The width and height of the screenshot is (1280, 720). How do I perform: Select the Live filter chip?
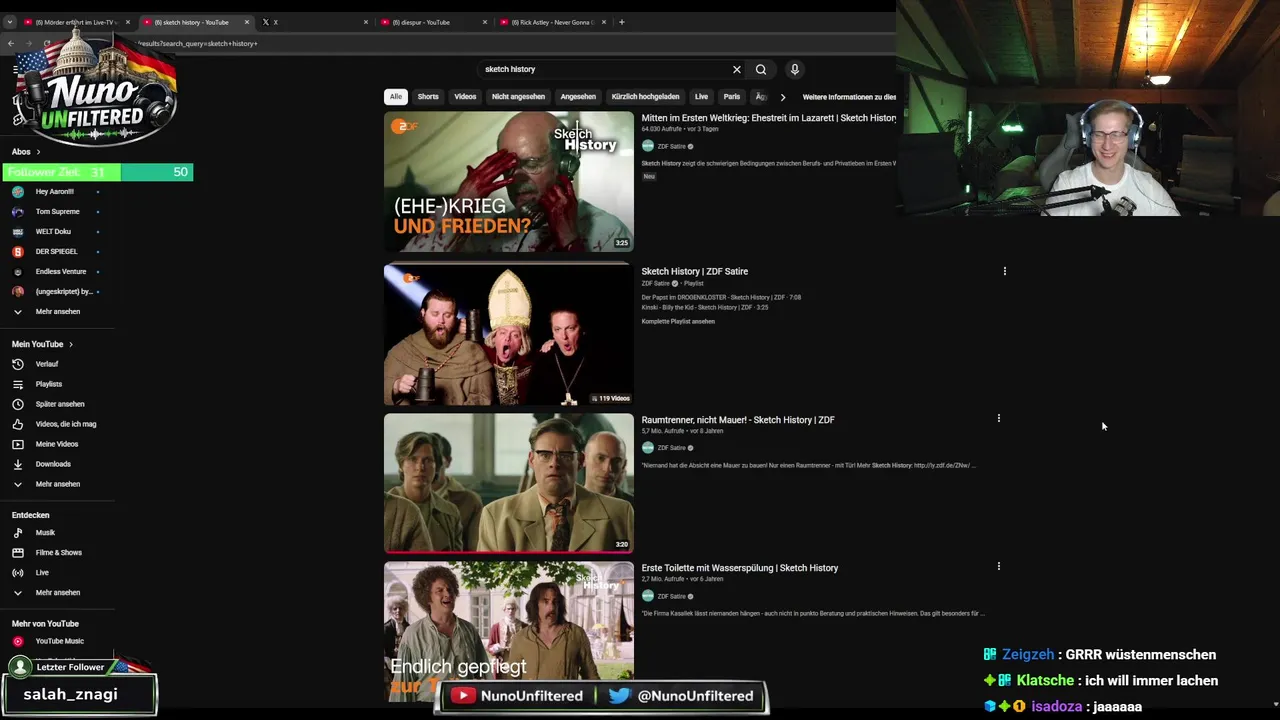pyautogui.click(x=701, y=97)
